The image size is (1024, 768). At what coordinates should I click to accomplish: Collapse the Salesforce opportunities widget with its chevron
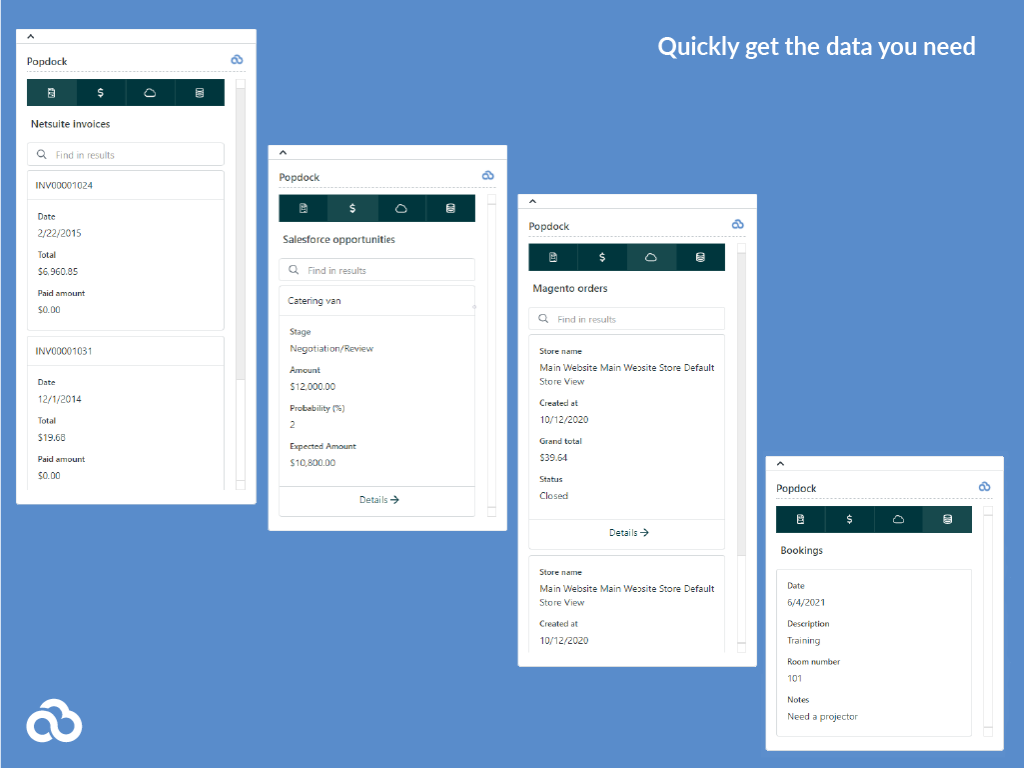(x=282, y=151)
